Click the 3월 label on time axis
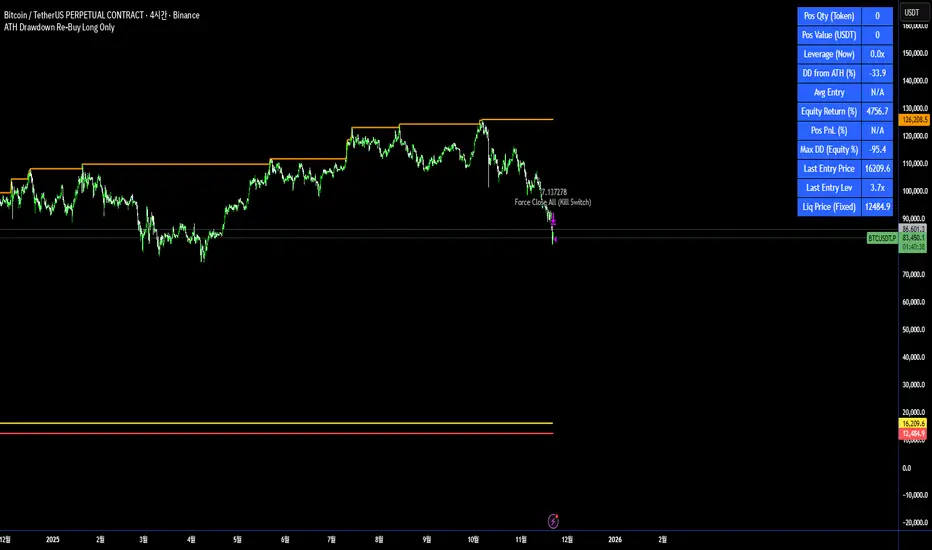 [143, 539]
